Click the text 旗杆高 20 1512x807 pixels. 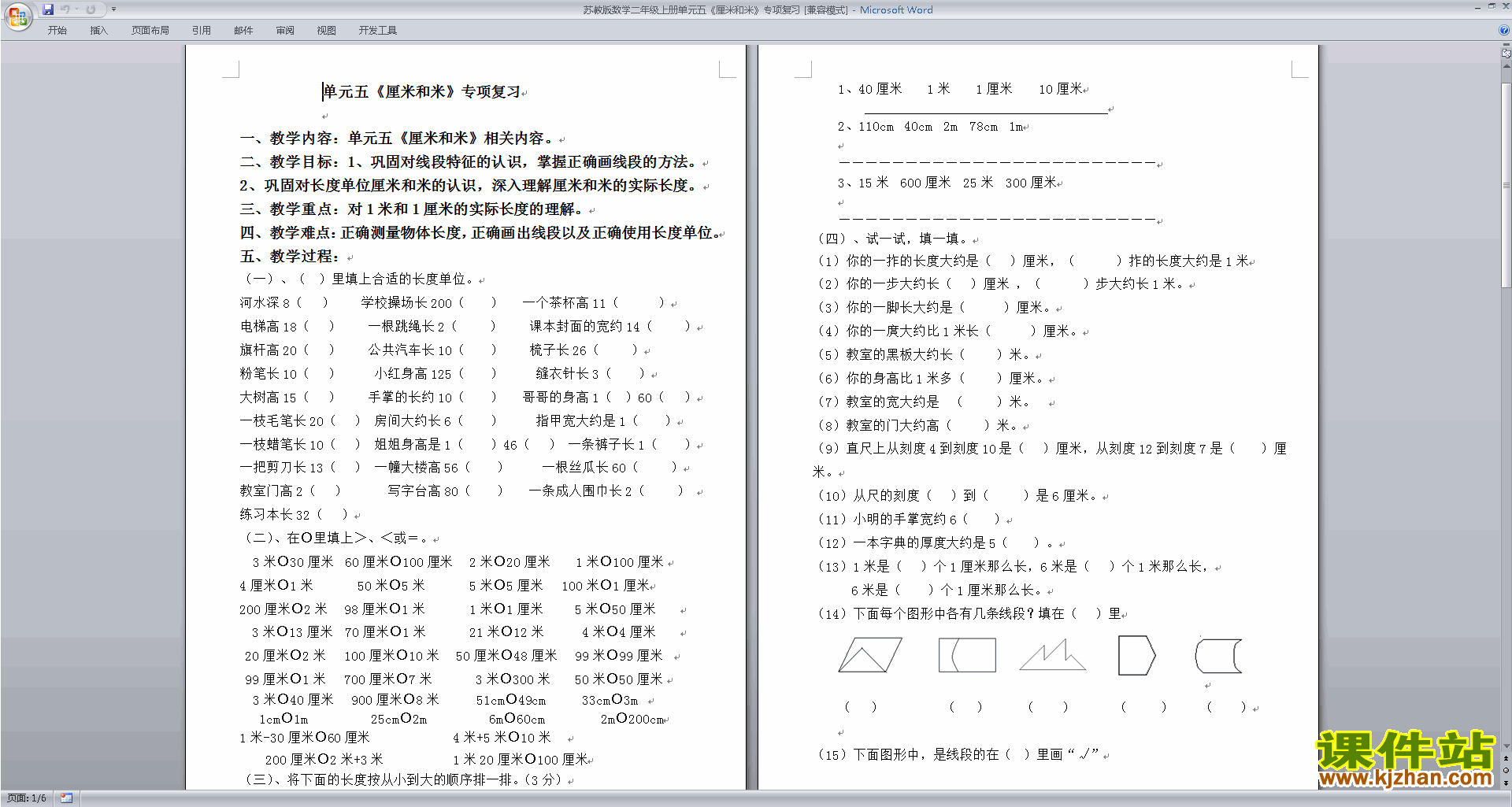pyautogui.click(x=269, y=350)
